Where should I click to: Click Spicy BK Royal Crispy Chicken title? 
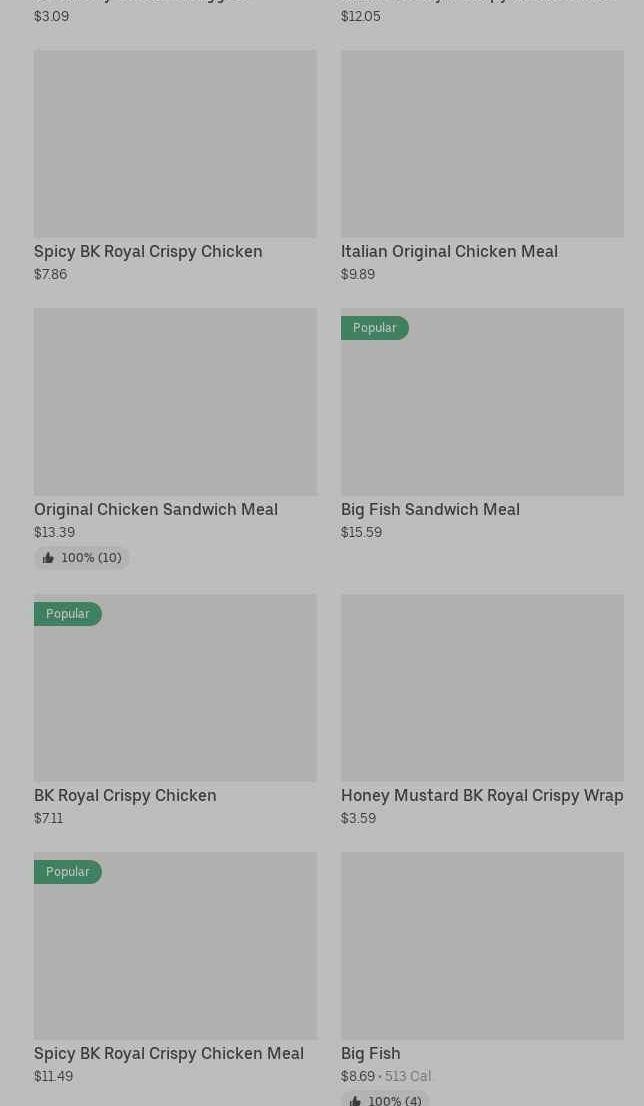(148, 251)
